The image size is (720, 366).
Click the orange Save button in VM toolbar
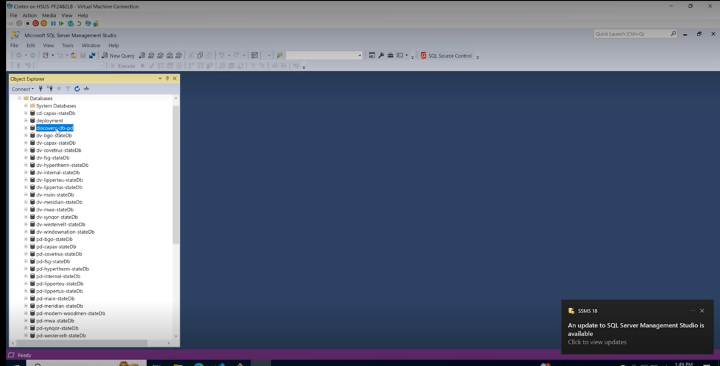pyautogui.click(x=44, y=23)
